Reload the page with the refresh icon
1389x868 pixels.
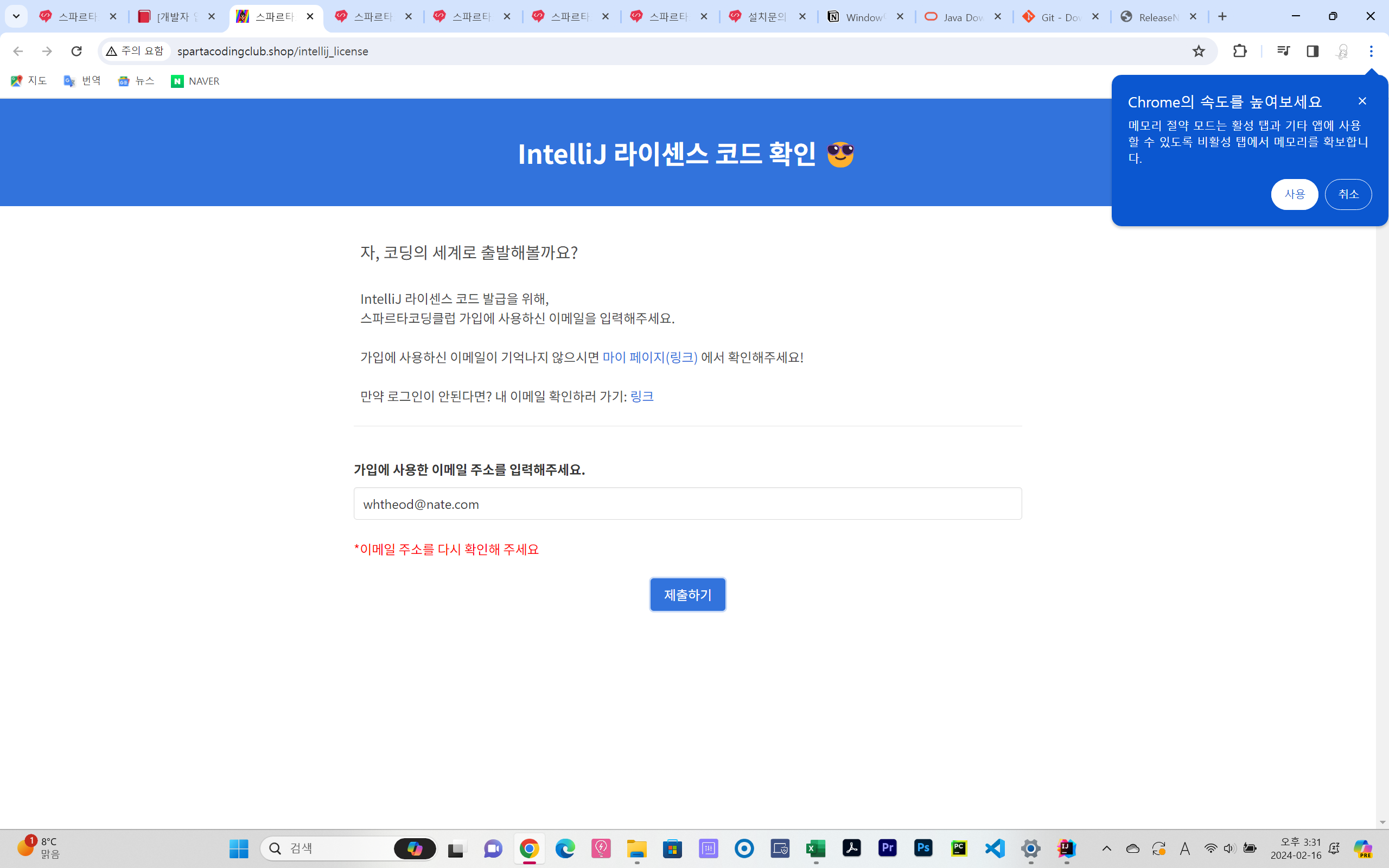click(x=77, y=51)
